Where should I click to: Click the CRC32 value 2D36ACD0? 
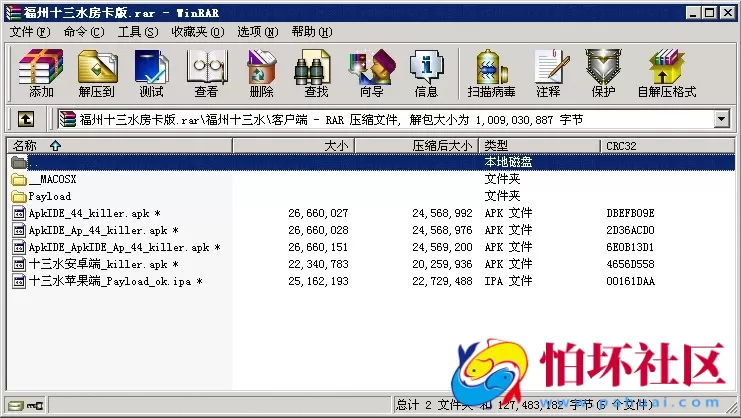click(x=630, y=230)
